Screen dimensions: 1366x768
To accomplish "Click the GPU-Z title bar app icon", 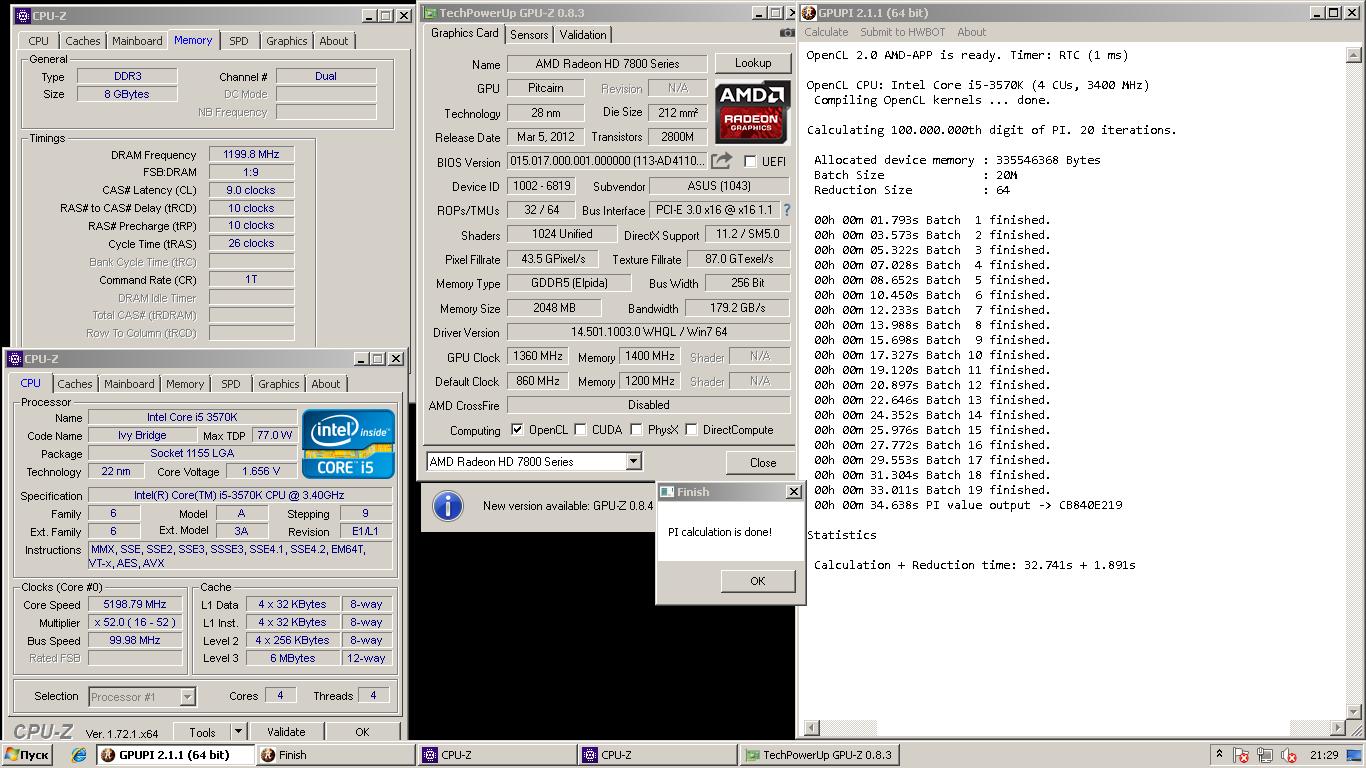I will coord(430,13).
